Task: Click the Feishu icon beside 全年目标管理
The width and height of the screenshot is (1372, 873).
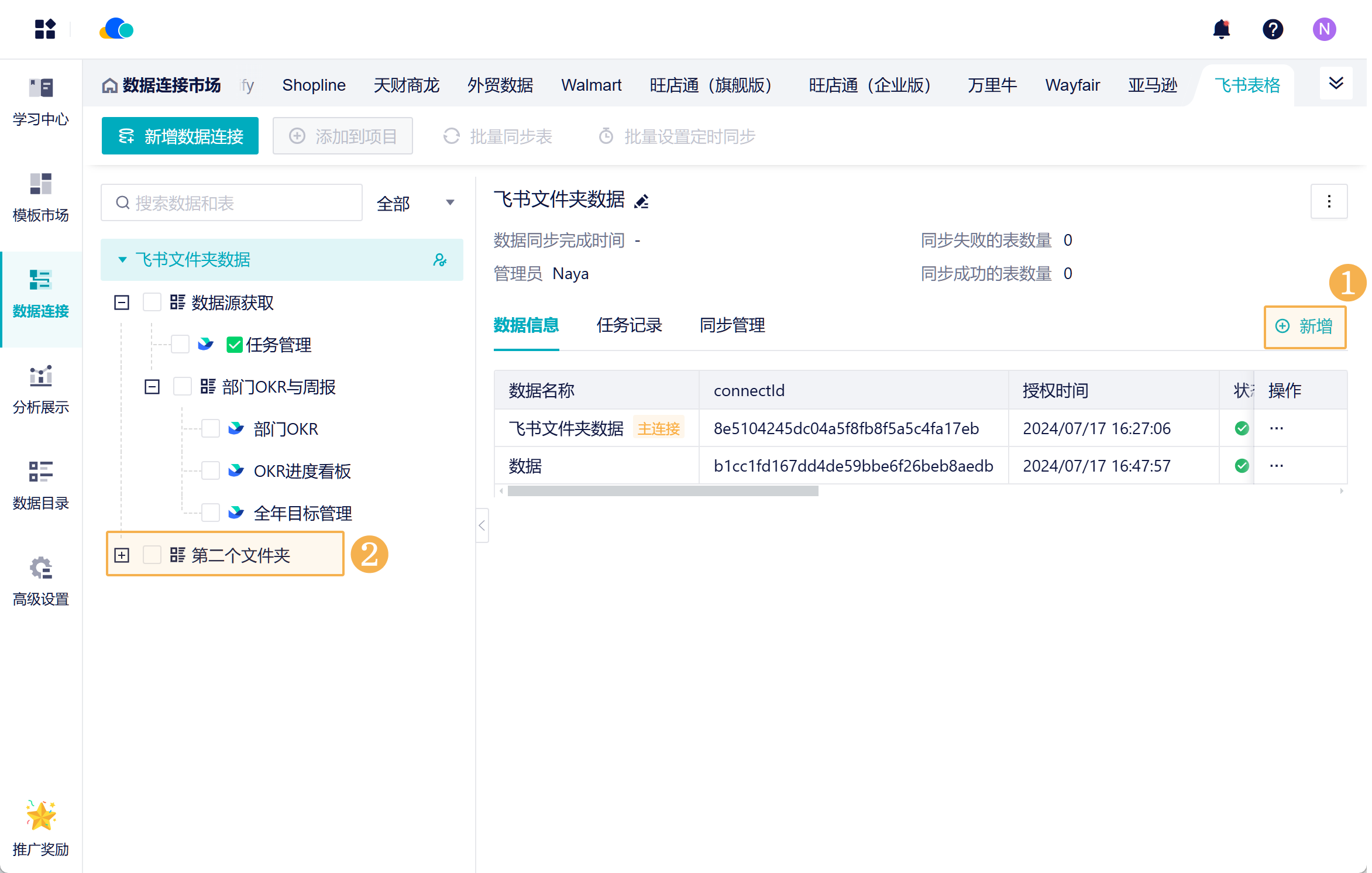Action: [x=236, y=513]
